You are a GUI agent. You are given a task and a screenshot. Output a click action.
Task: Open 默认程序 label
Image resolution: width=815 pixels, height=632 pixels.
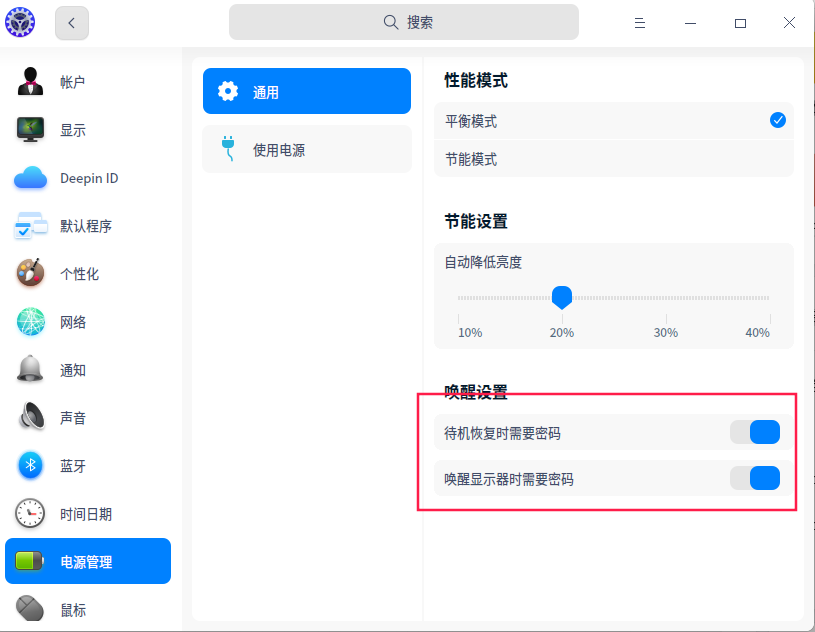pyautogui.click(x=86, y=226)
